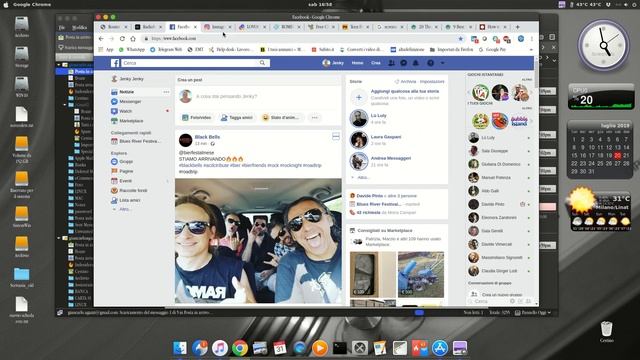This screenshot has height=360, width=640.
Task: Open the Black Bells car selfie photo
Action: pos(258,241)
